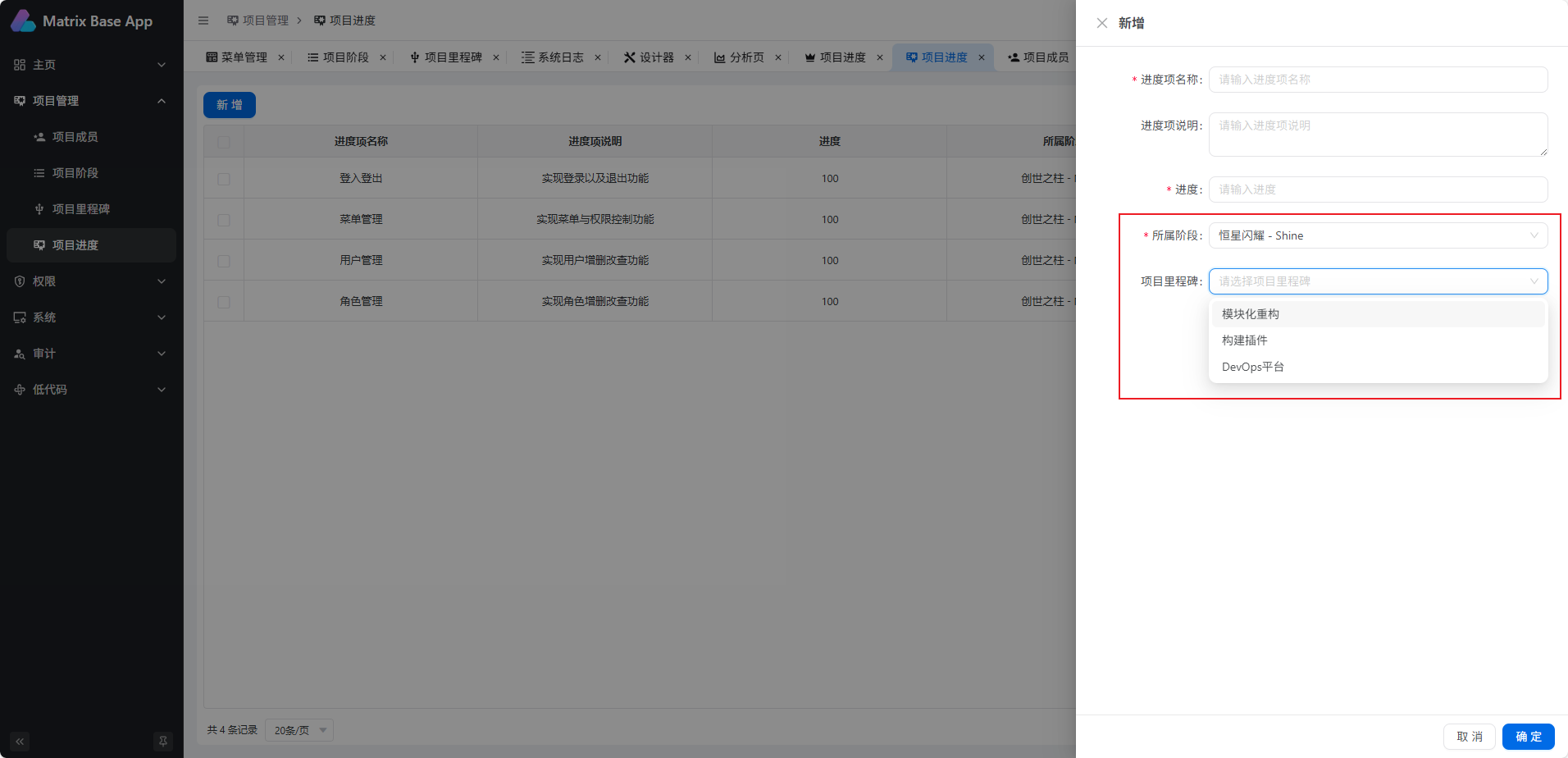This screenshot has width=1568, height=758.
Task: Check the checkbox for 登入登出 row
Action: click(x=224, y=179)
